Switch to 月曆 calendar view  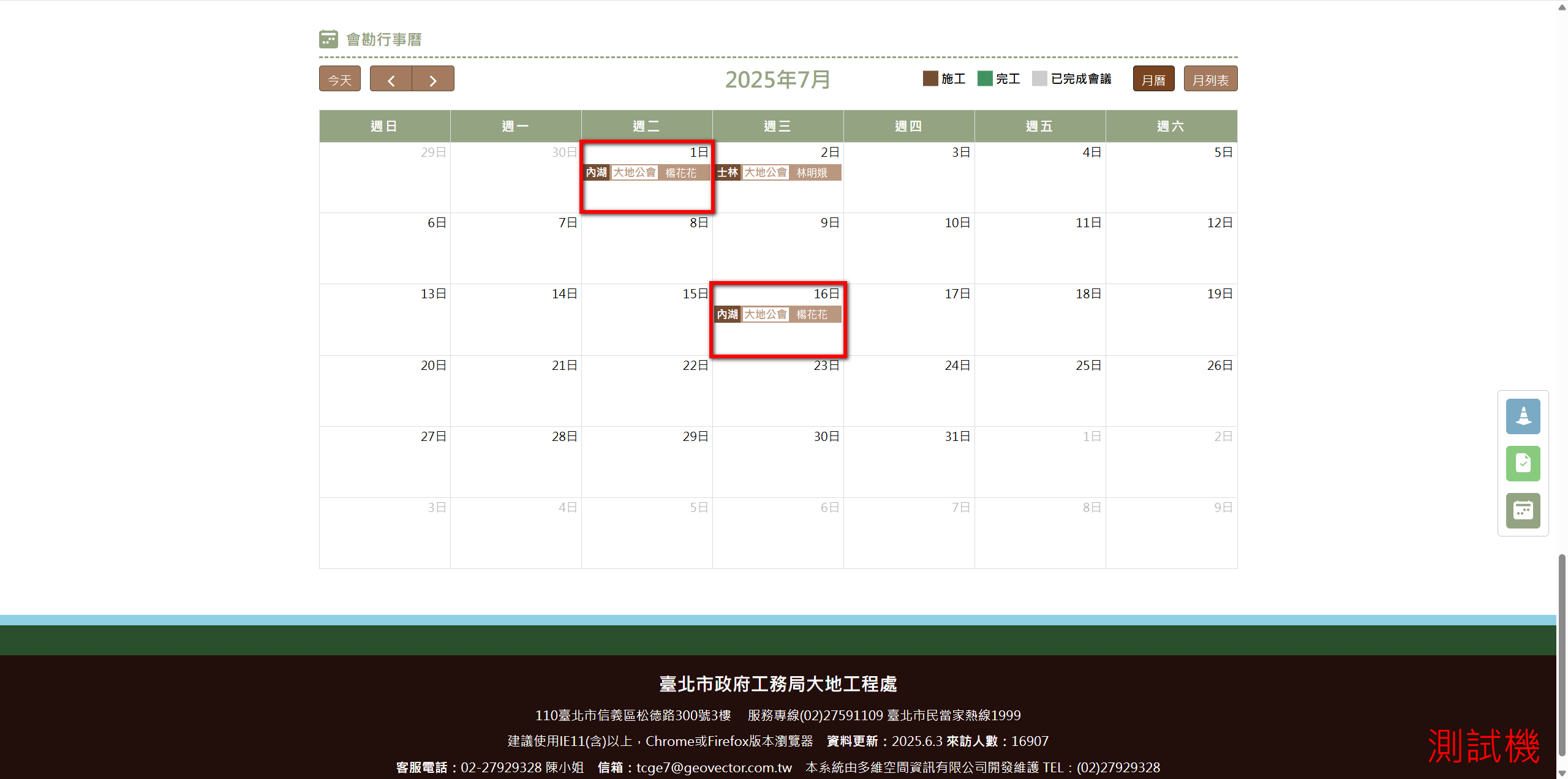point(1153,80)
